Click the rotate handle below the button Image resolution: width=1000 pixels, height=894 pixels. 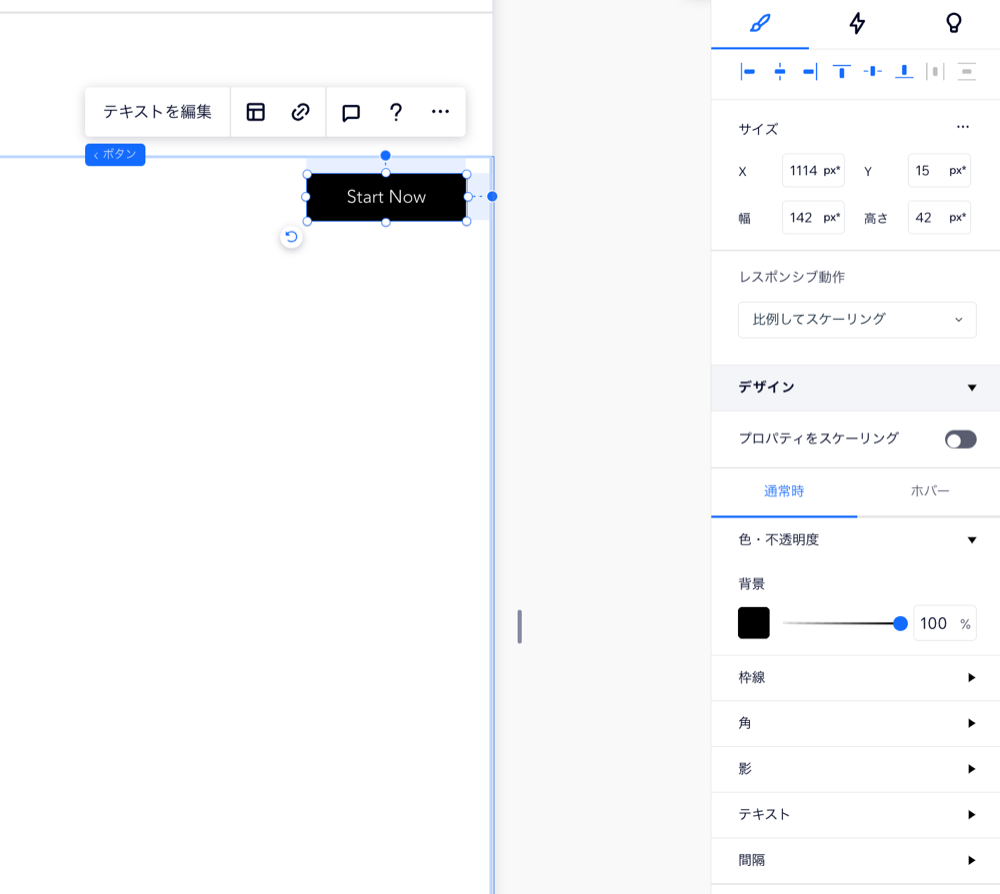pos(291,237)
